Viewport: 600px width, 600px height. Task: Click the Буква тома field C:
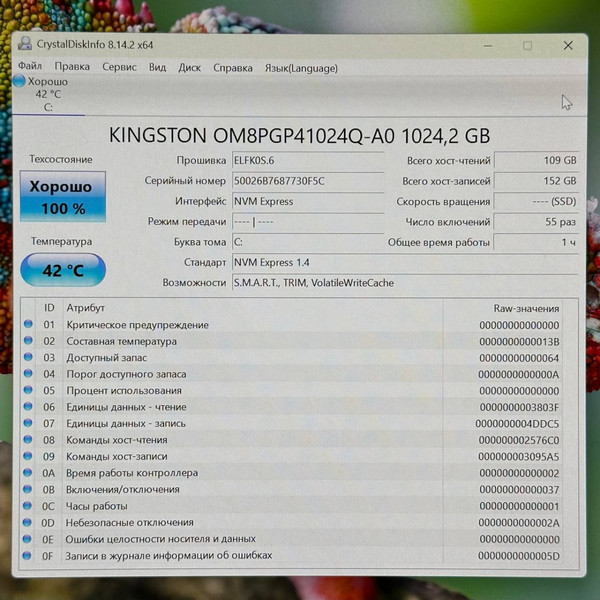[308, 242]
